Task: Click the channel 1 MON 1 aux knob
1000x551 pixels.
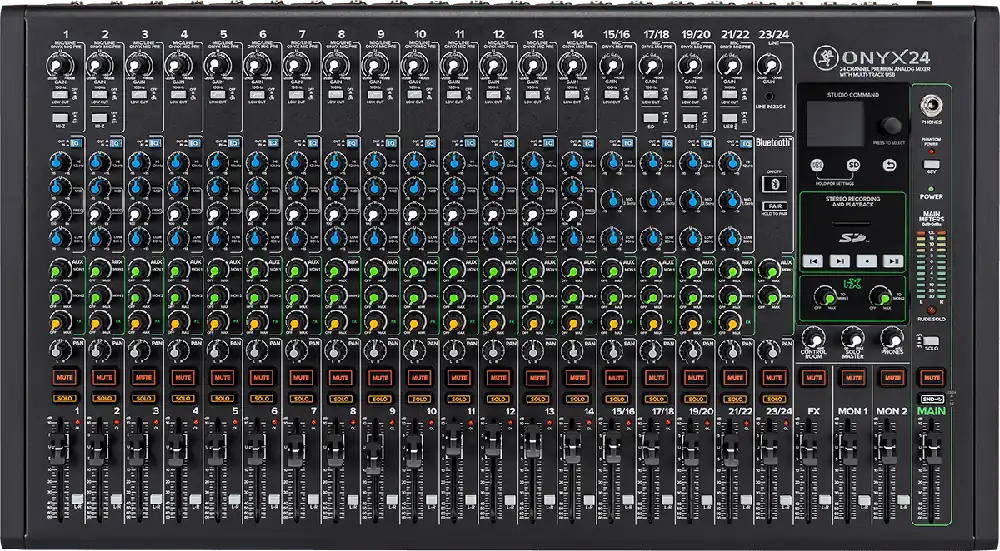Action: click(x=59, y=270)
